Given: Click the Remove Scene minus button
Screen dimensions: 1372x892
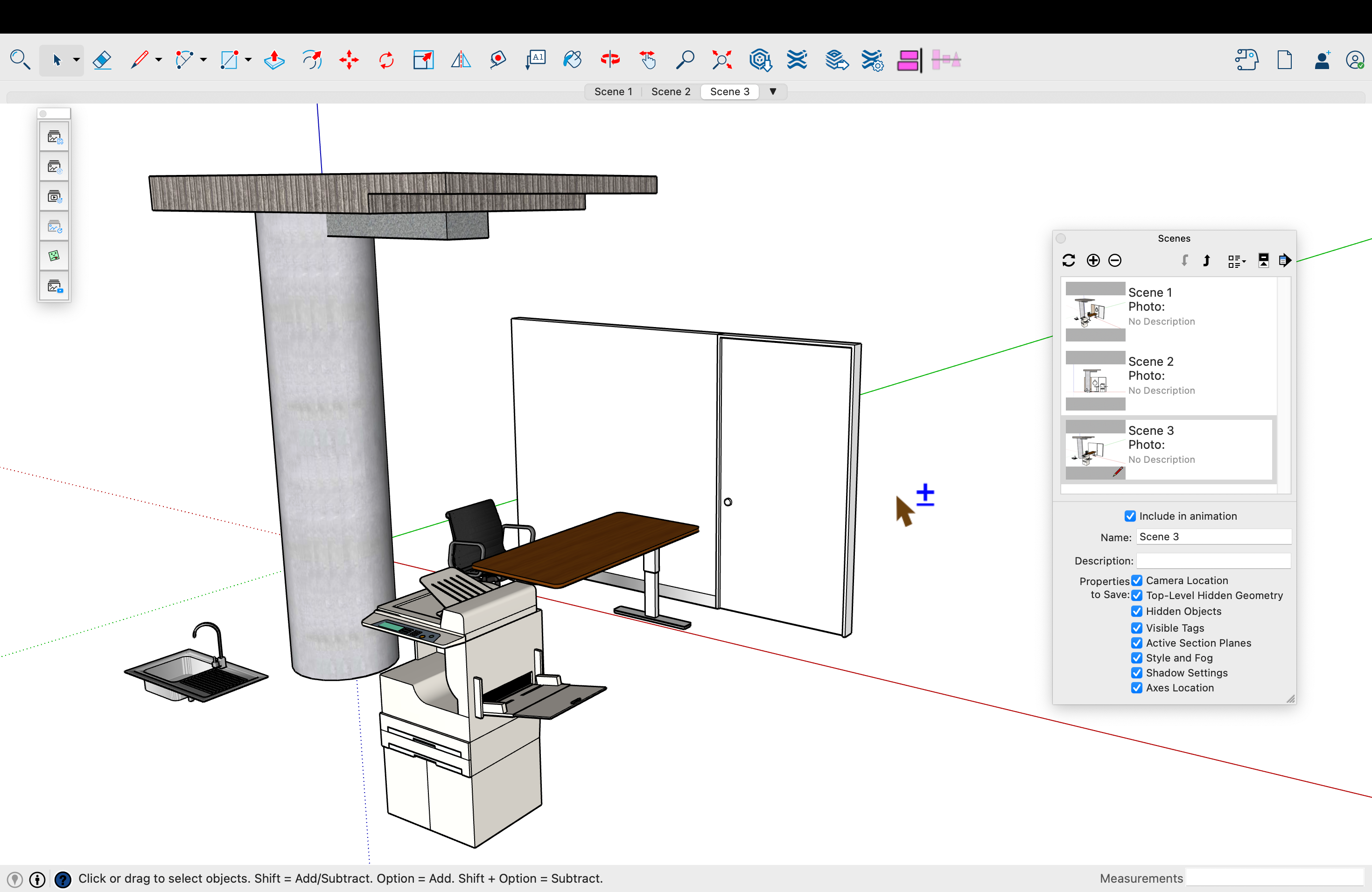Looking at the screenshot, I should coord(1115,260).
